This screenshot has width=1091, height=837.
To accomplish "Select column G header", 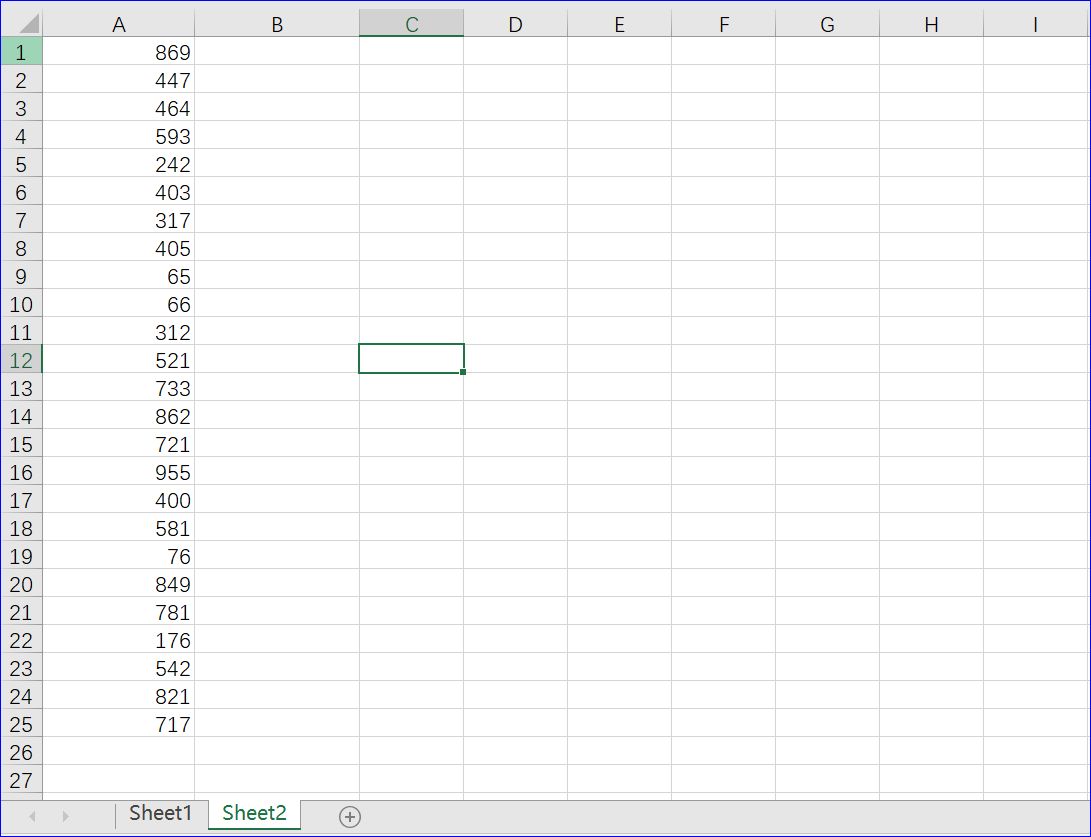I will (x=827, y=24).
